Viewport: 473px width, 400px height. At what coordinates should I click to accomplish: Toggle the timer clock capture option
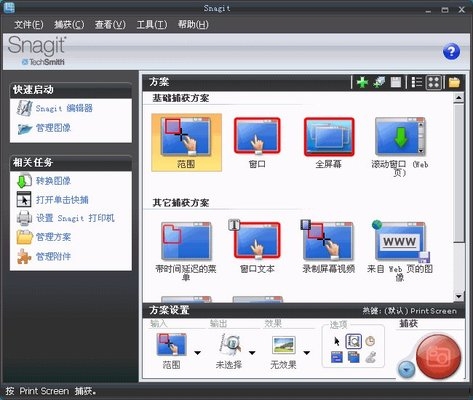pos(370,341)
